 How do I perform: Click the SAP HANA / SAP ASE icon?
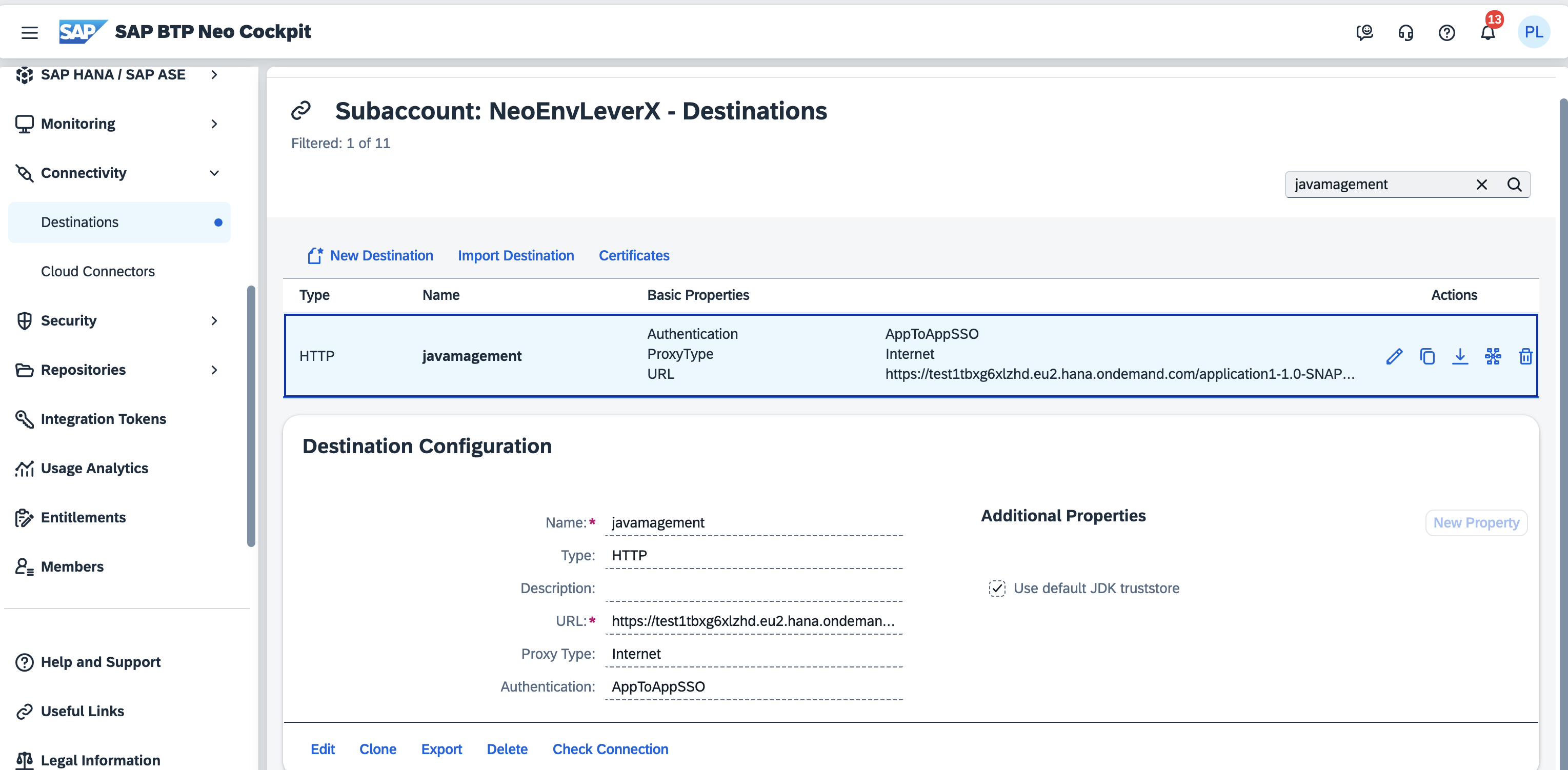(24, 75)
